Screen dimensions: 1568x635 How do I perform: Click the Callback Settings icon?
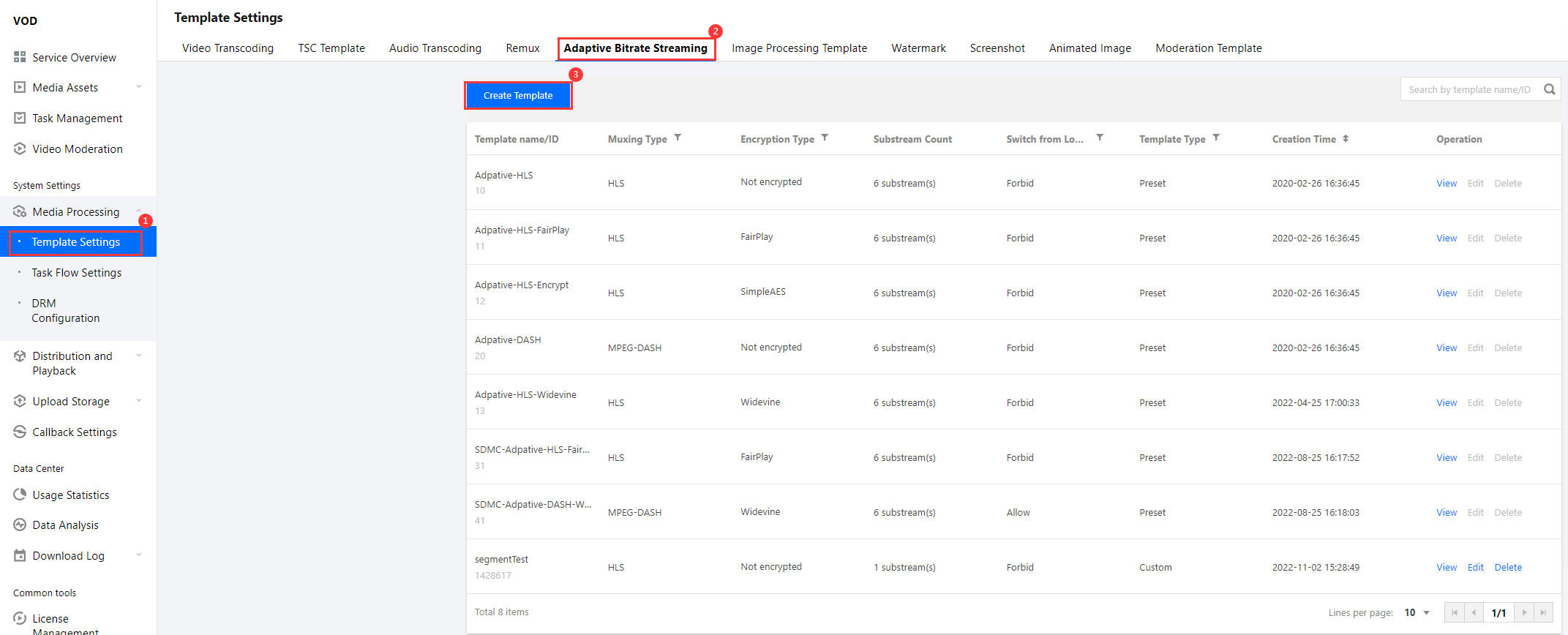click(x=20, y=432)
